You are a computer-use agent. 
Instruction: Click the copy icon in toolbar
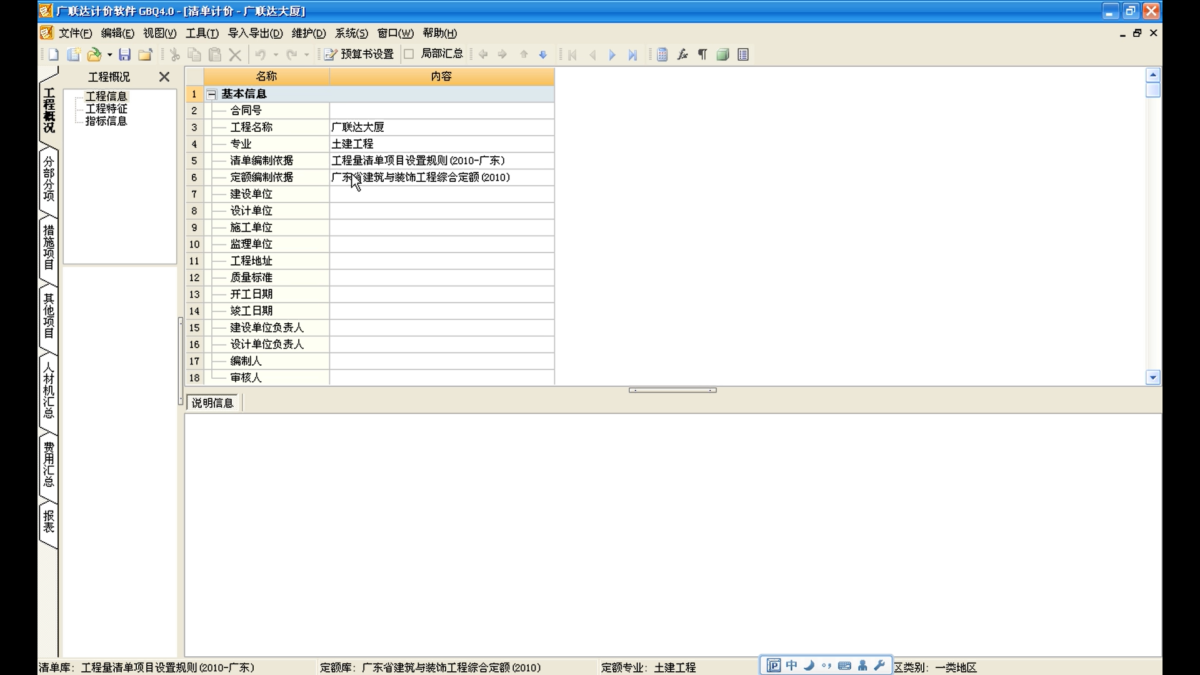click(x=194, y=55)
